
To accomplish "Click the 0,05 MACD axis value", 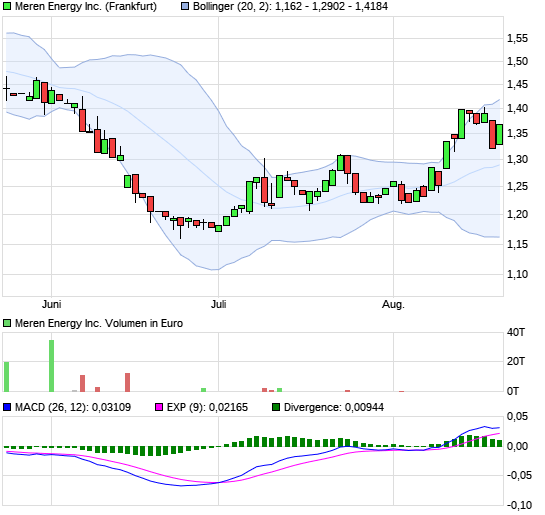I will (517, 416).
